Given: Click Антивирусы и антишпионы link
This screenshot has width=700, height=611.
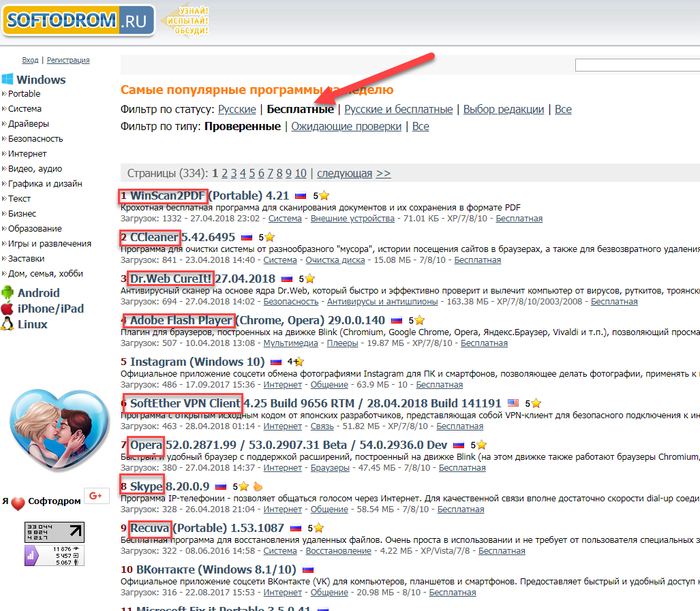Looking at the screenshot, I should 383,302.
